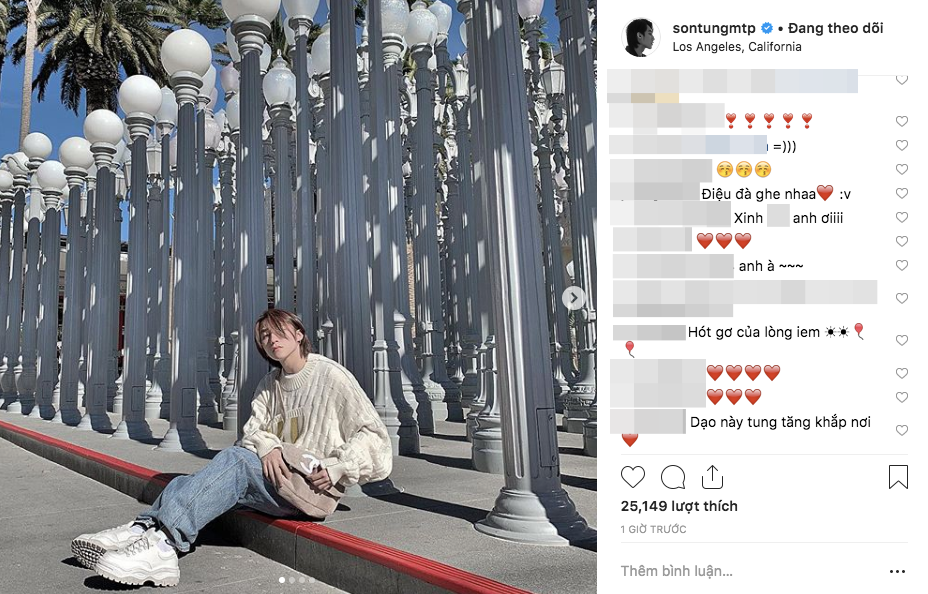The height and width of the screenshot is (594, 928).
Task: Open the sontungmtp profile avatar
Action: (x=640, y=37)
